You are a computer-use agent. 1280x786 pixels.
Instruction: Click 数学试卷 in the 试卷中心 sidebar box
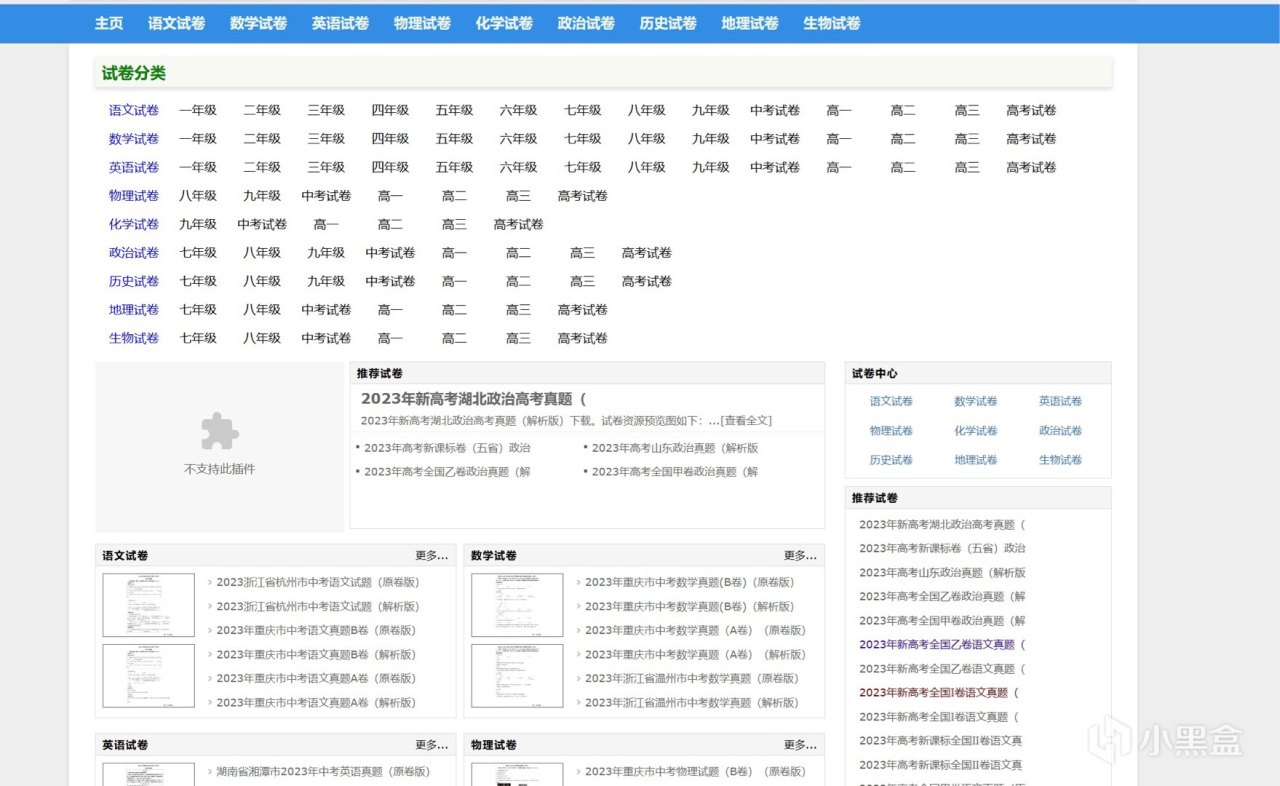click(x=976, y=401)
